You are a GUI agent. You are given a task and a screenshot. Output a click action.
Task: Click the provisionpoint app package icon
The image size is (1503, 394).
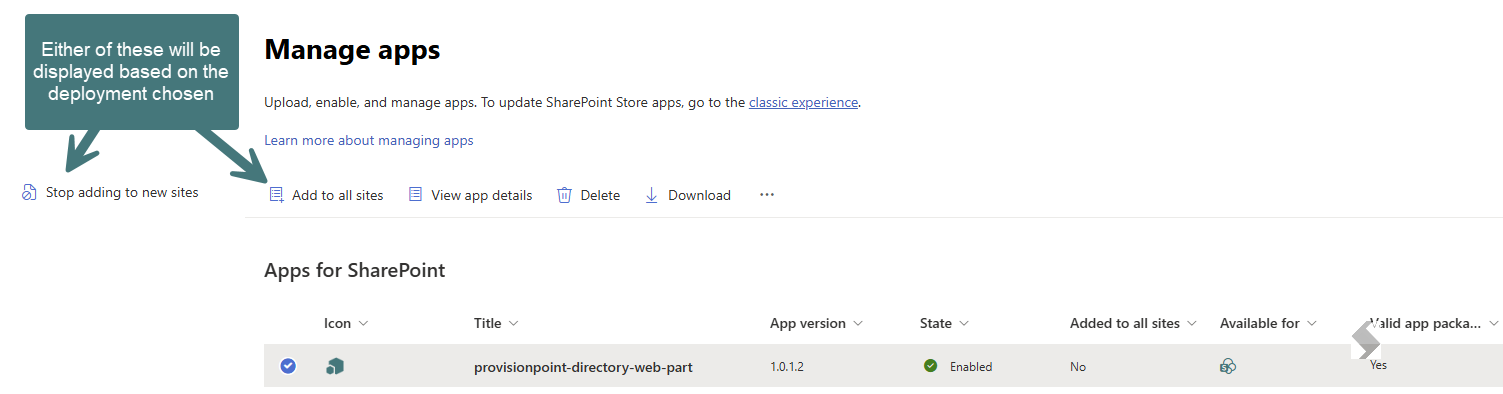point(335,367)
